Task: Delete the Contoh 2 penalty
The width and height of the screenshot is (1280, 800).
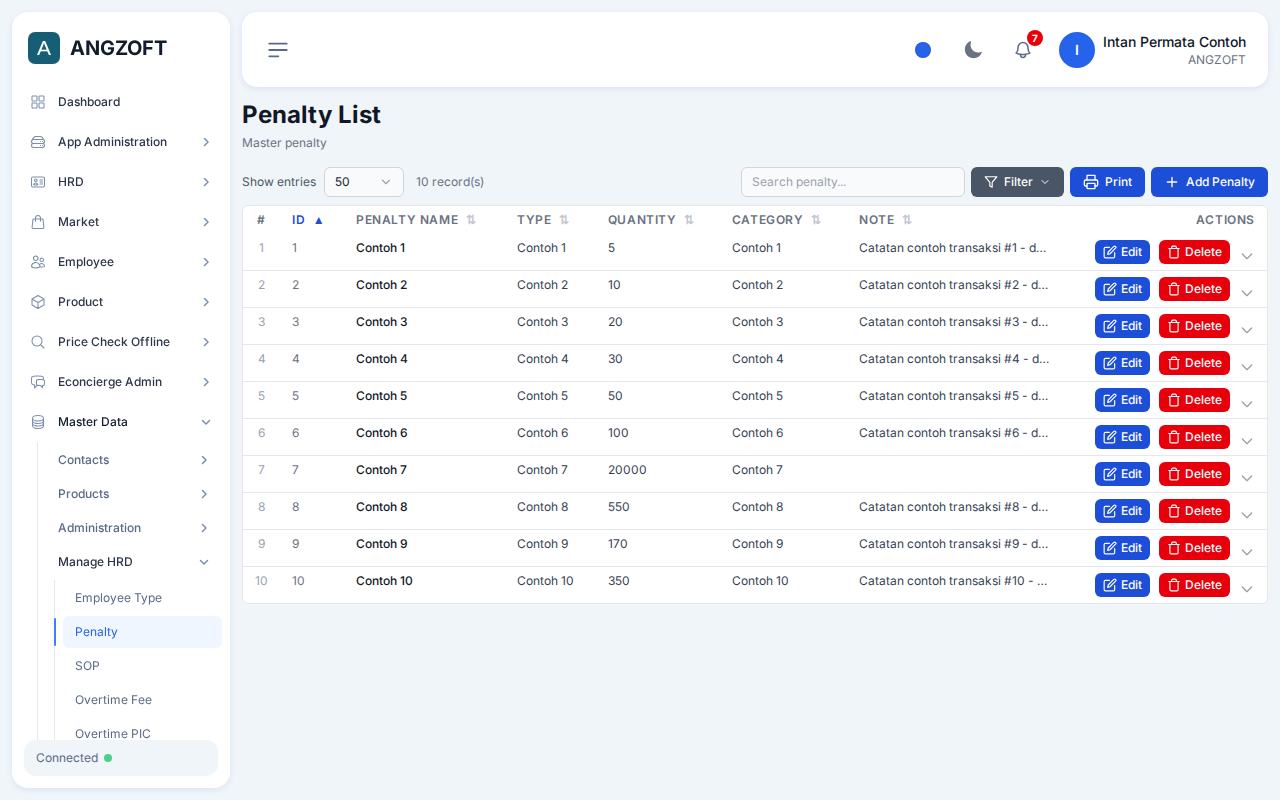Action: pos(1194,289)
